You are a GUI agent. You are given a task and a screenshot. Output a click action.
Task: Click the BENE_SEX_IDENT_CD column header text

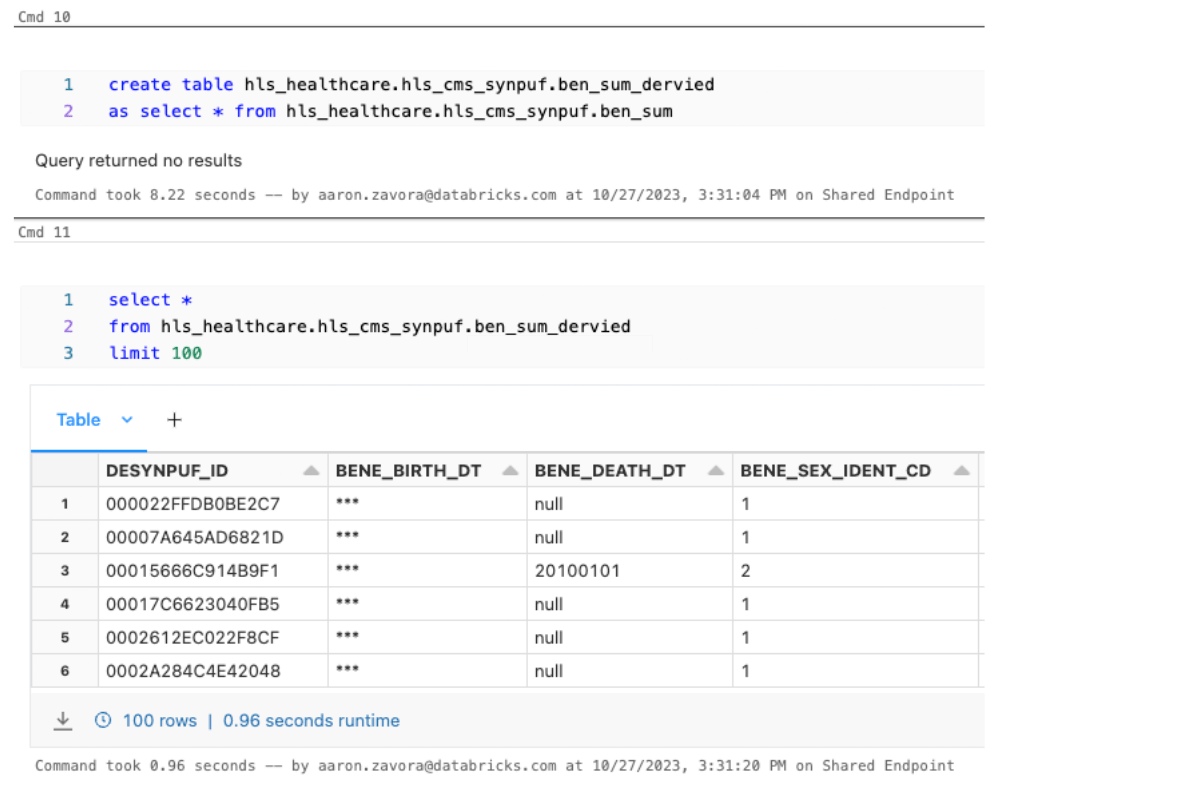pyautogui.click(x=836, y=471)
